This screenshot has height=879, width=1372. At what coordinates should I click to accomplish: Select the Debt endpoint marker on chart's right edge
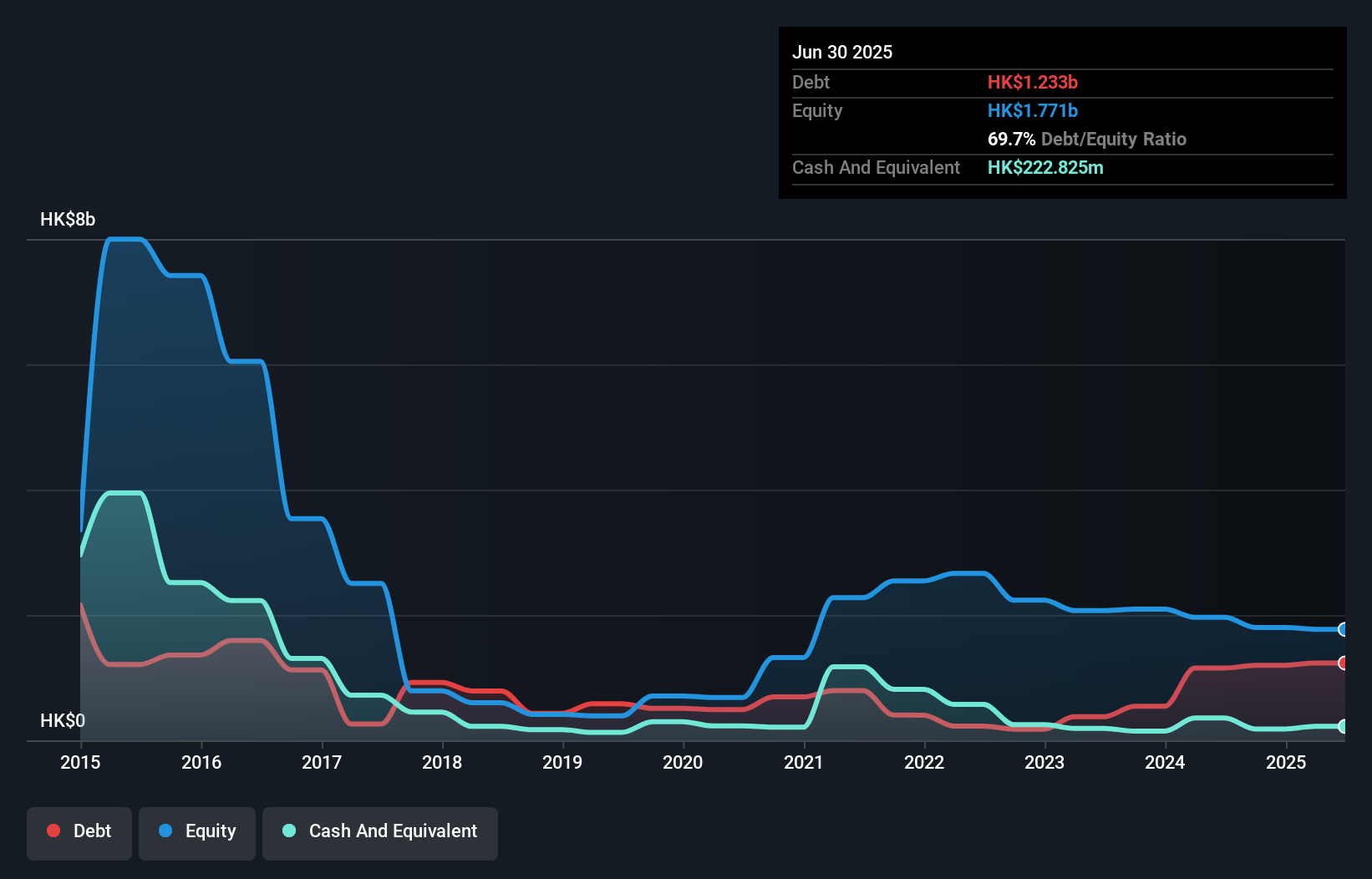(x=1343, y=663)
